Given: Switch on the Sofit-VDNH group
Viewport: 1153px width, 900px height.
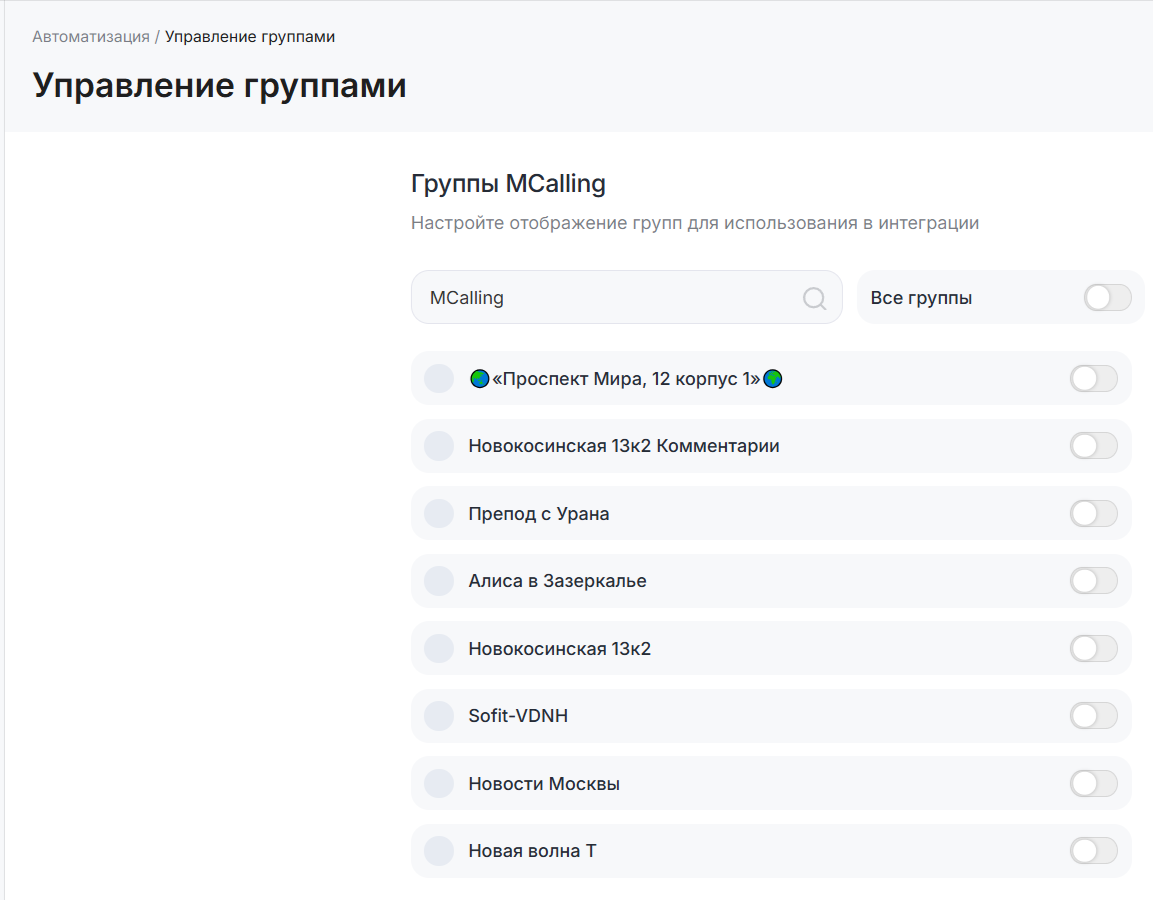Looking at the screenshot, I should pos(1093,716).
